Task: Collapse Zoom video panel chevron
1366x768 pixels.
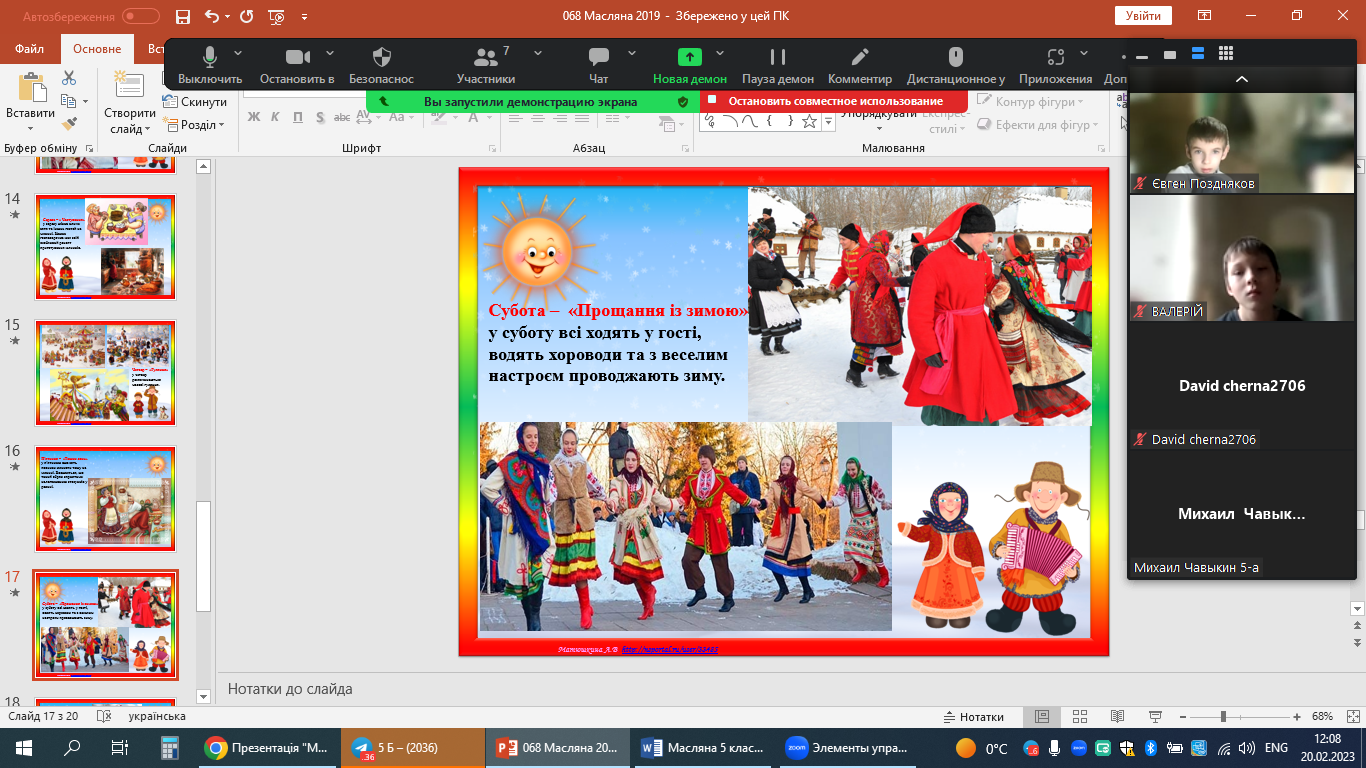Action: [x=1242, y=78]
